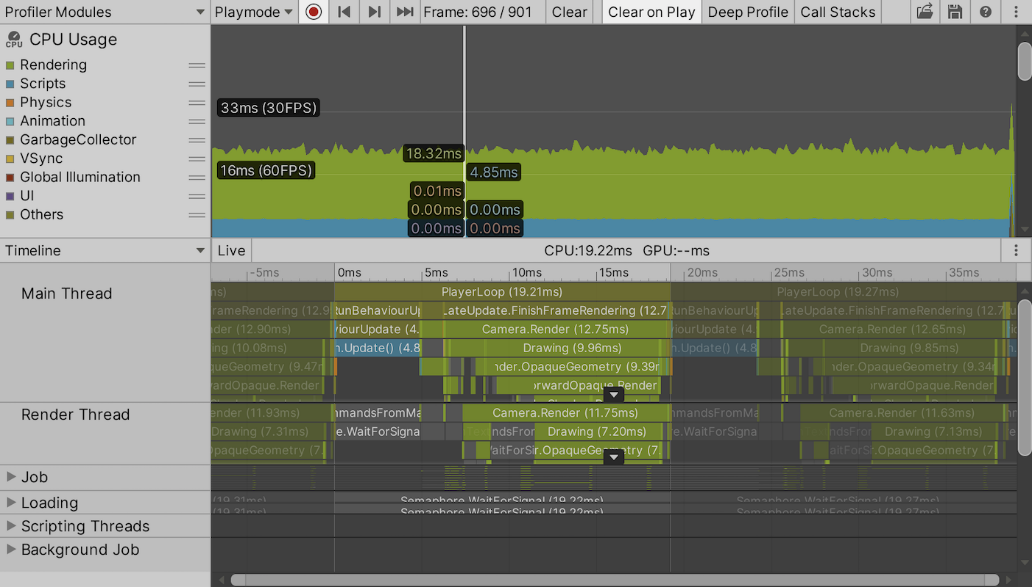Image resolution: width=1032 pixels, height=587 pixels.
Task: Click reorder handle beside Scripts
Action: (197, 84)
